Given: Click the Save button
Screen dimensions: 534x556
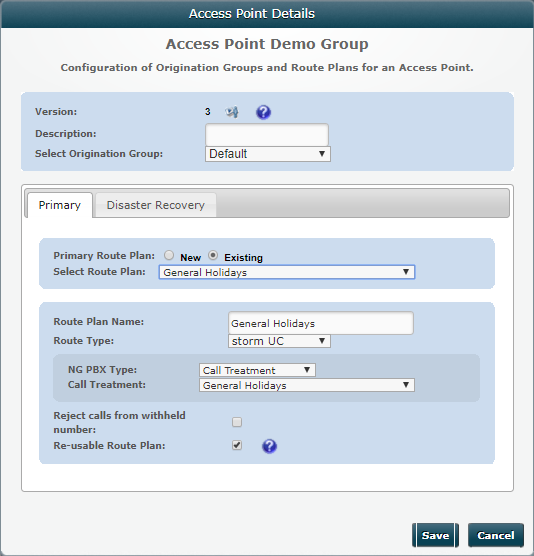Looking at the screenshot, I should pyautogui.click(x=435, y=535).
